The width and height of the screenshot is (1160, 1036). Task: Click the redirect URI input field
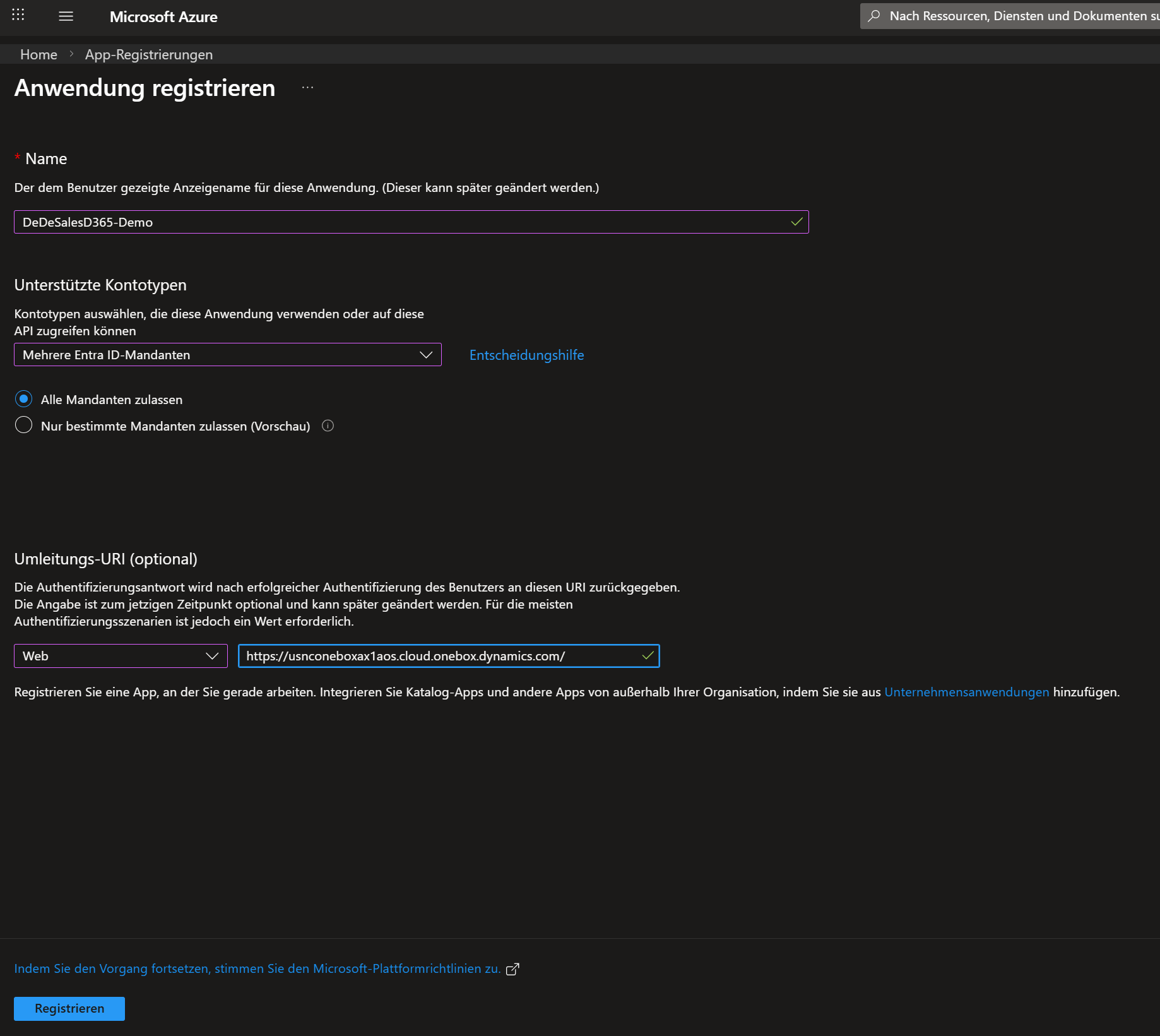[449, 656]
